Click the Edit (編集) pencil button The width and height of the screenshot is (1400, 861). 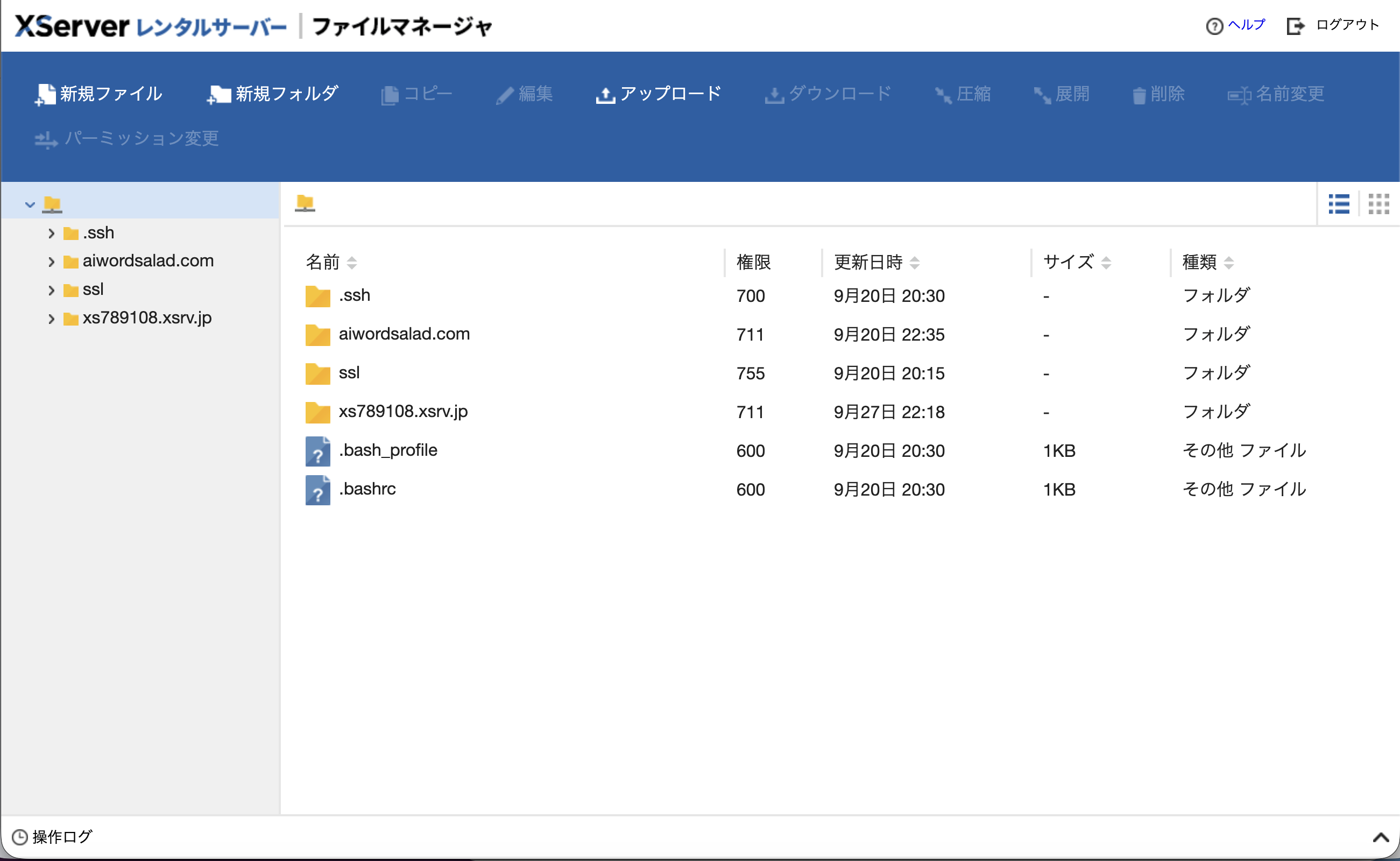[x=524, y=94]
